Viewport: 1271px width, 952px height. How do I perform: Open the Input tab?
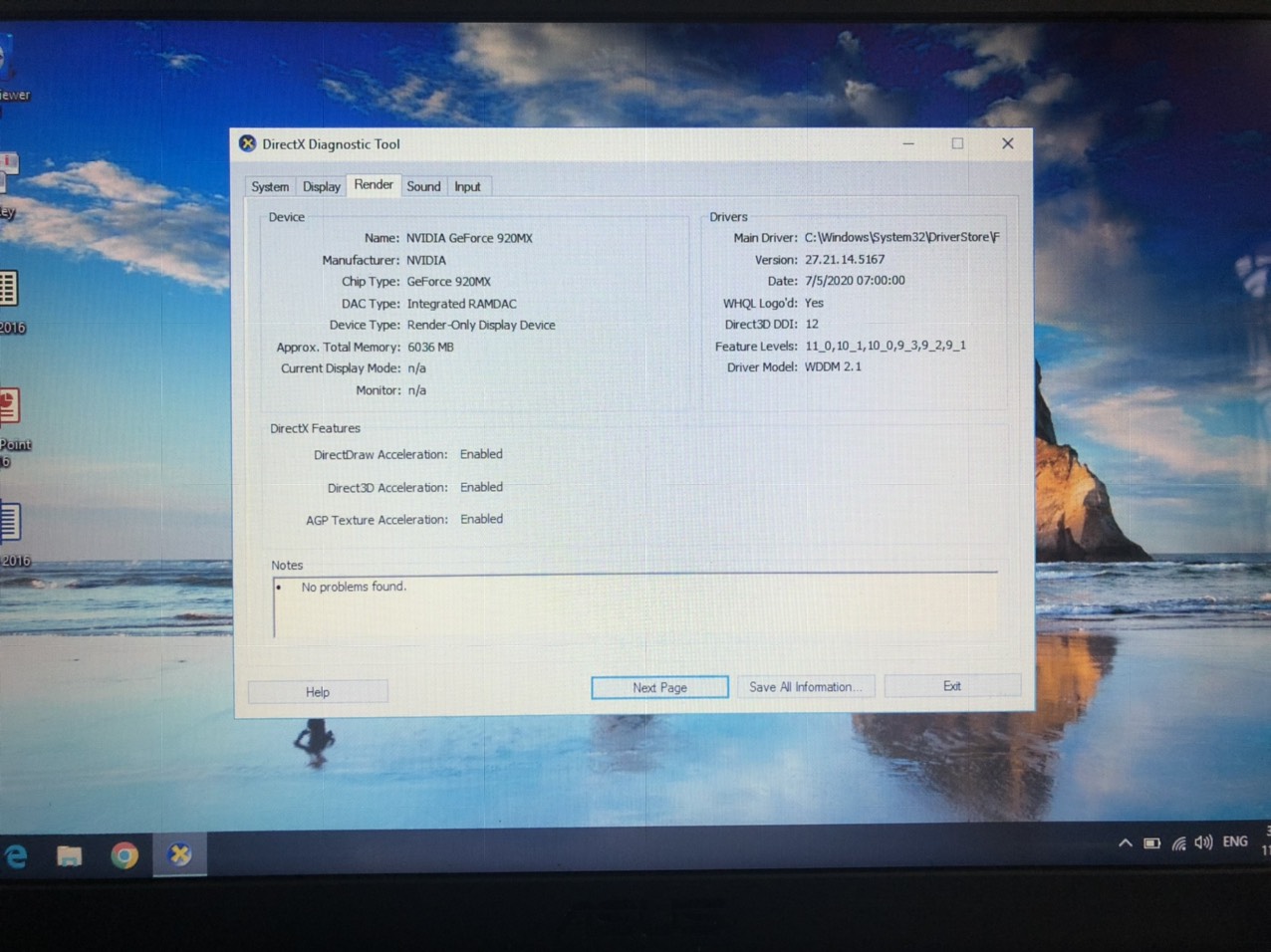[x=467, y=186]
